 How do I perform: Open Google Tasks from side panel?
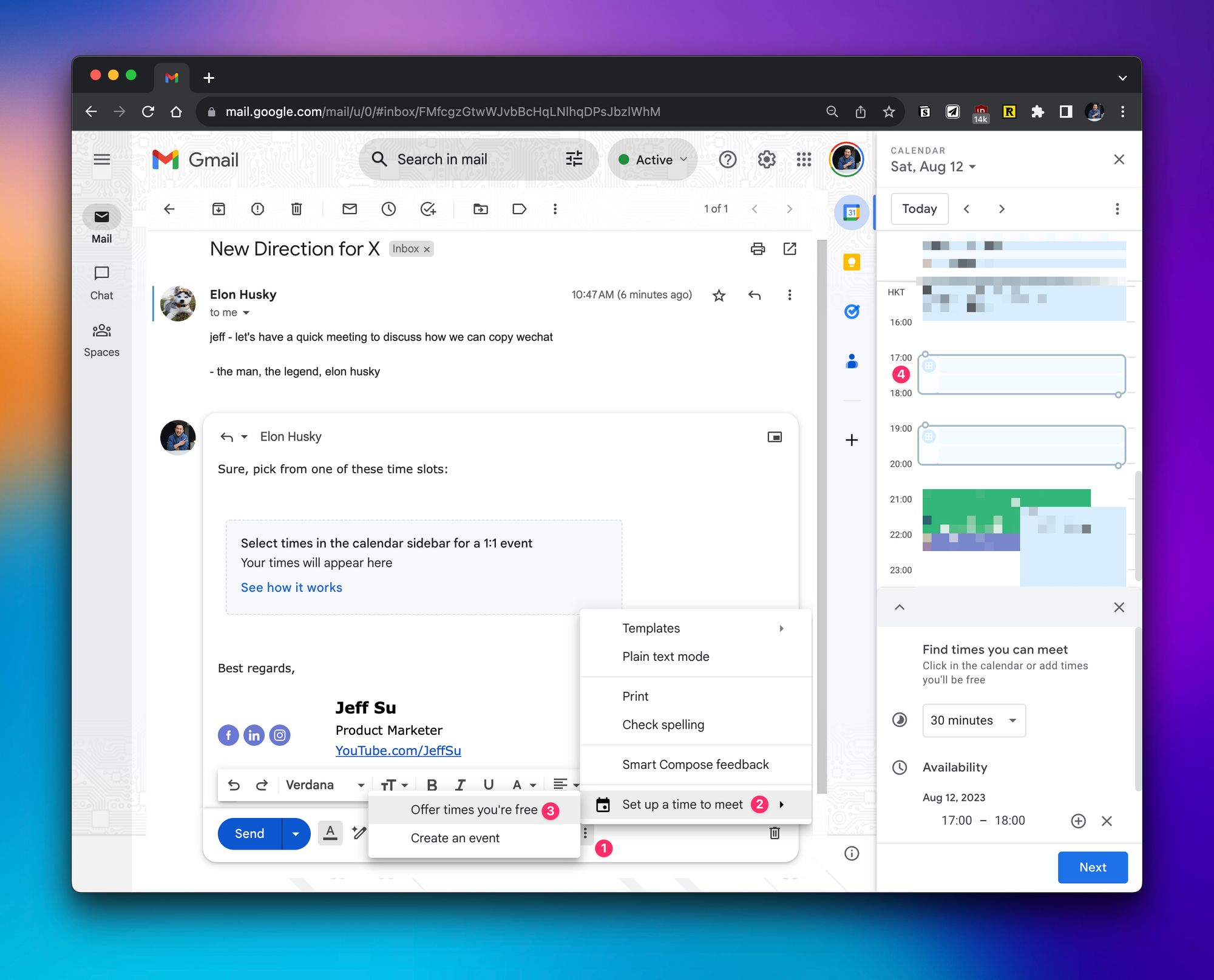point(852,312)
